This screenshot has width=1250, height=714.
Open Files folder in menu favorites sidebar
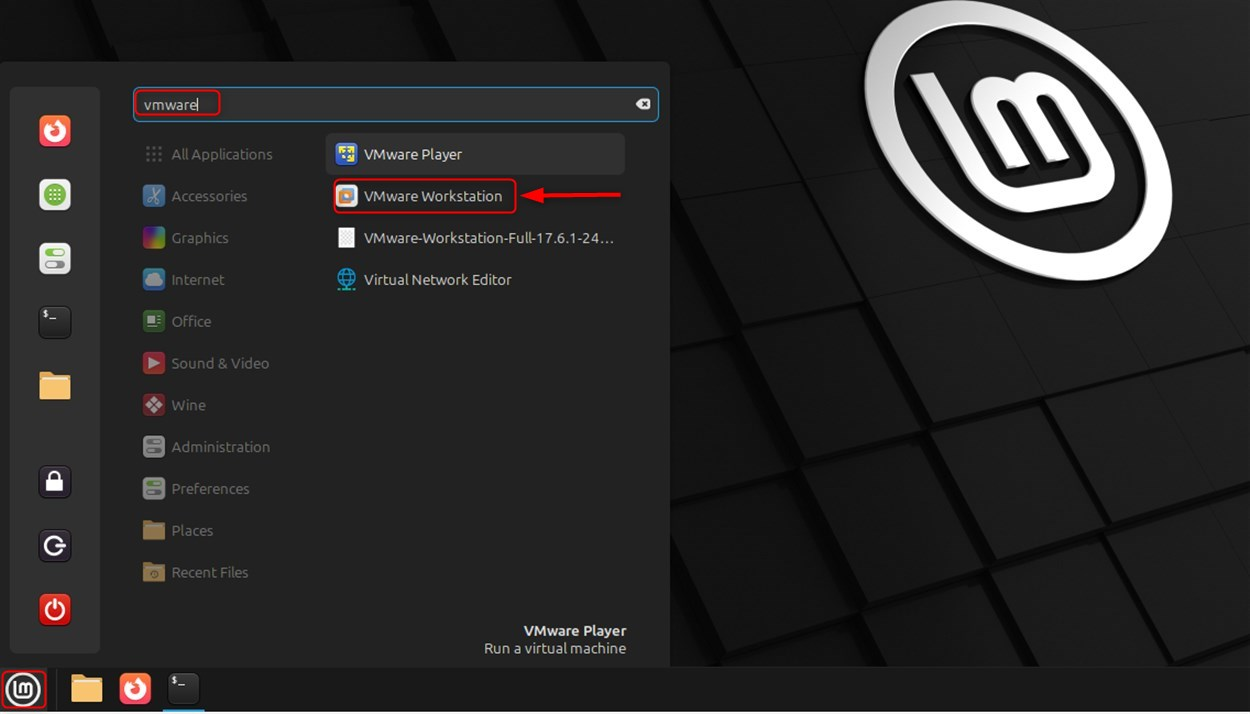[55, 386]
